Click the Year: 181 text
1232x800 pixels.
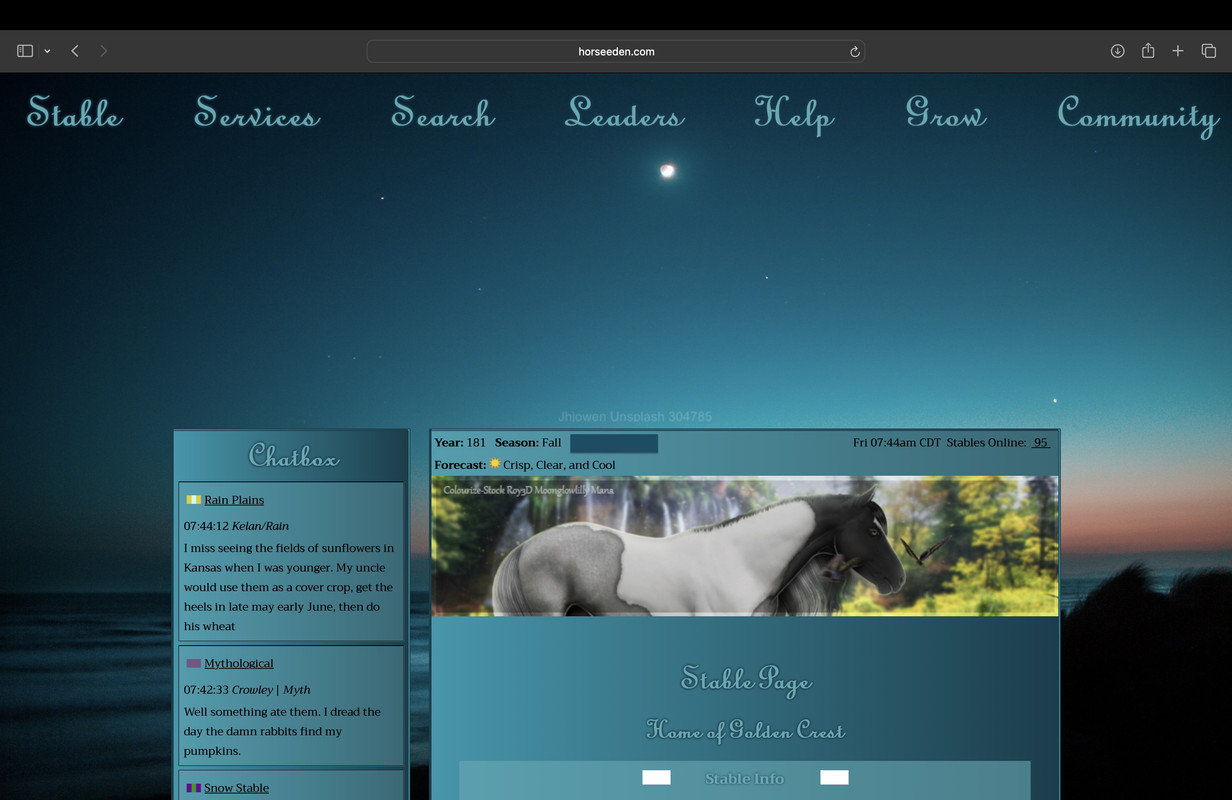coord(460,443)
